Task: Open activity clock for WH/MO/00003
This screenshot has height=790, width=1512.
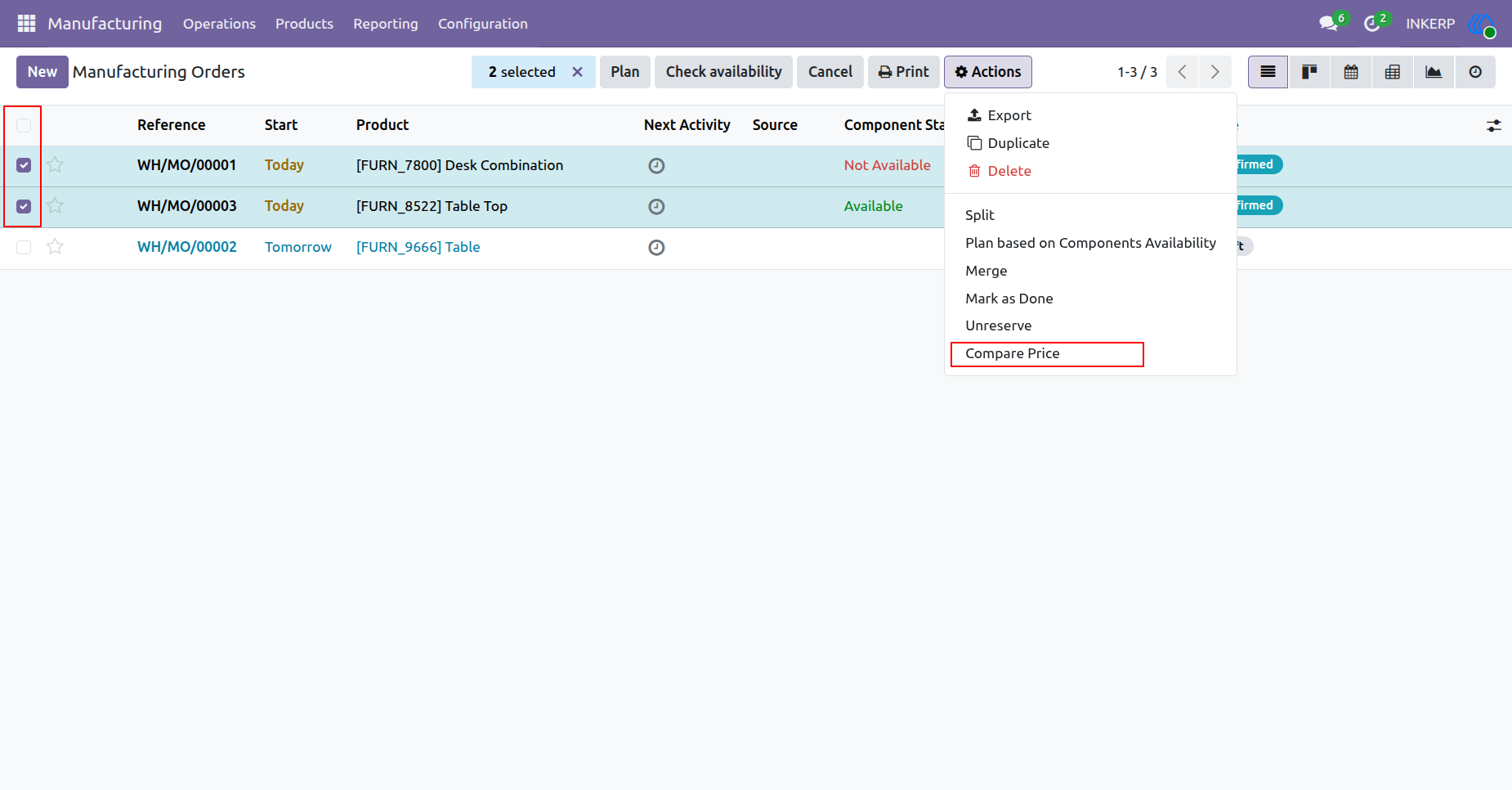Action: click(x=656, y=207)
